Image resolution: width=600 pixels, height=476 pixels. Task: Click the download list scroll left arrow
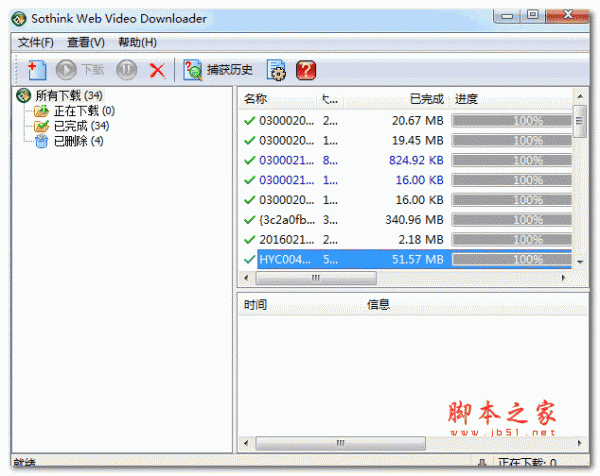pos(246,278)
